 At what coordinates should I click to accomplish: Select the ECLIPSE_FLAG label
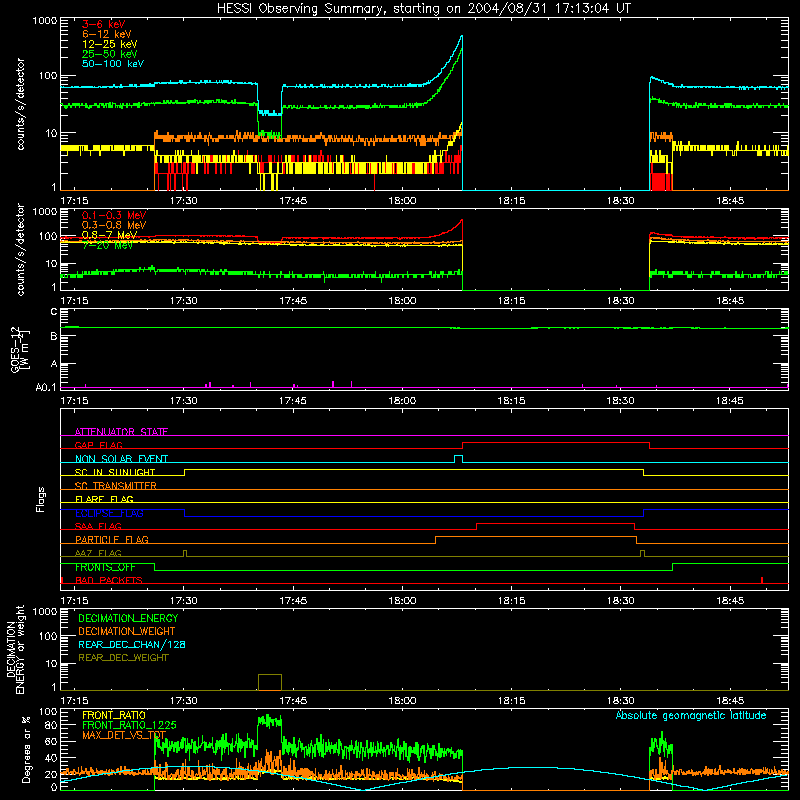pos(109,513)
